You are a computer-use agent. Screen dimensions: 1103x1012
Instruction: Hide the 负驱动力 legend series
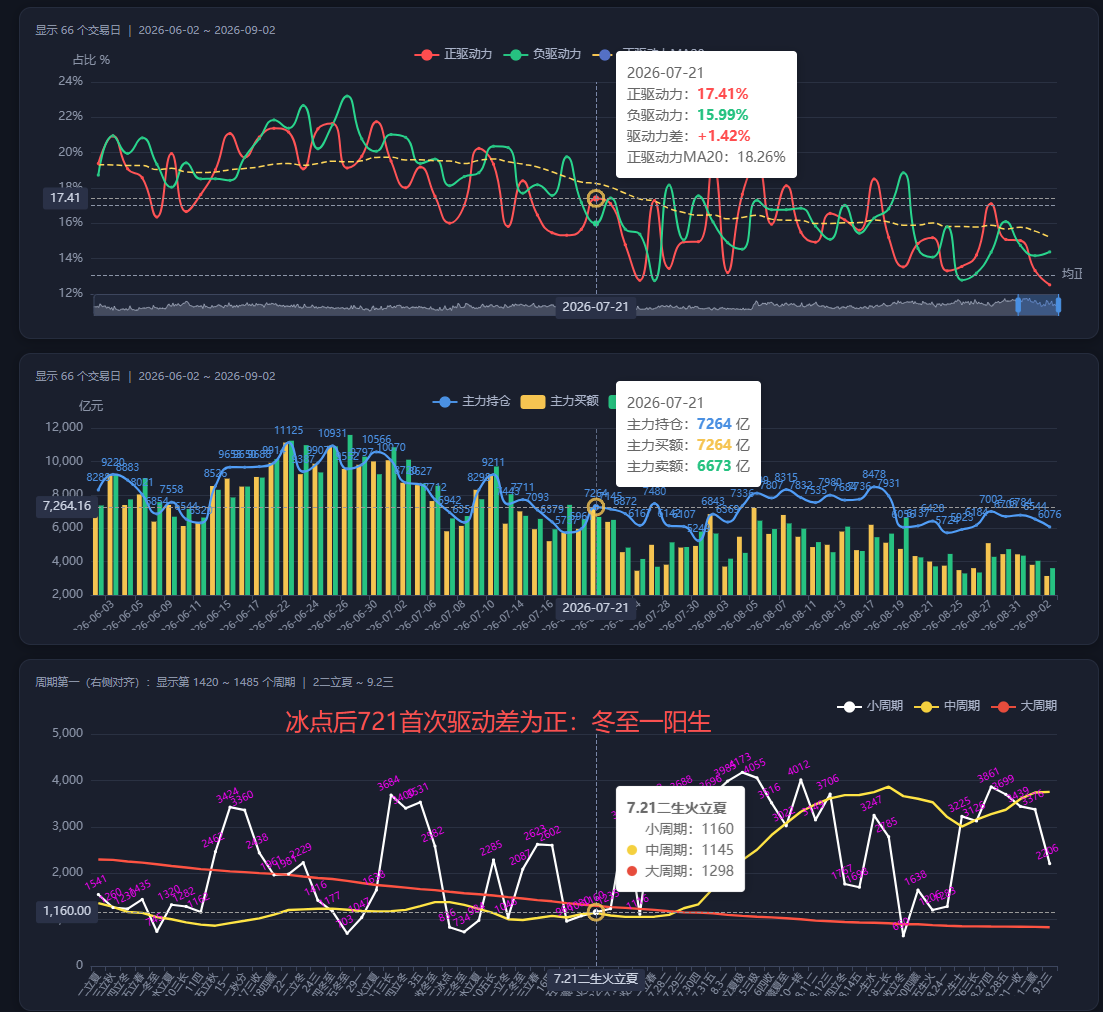542,54
